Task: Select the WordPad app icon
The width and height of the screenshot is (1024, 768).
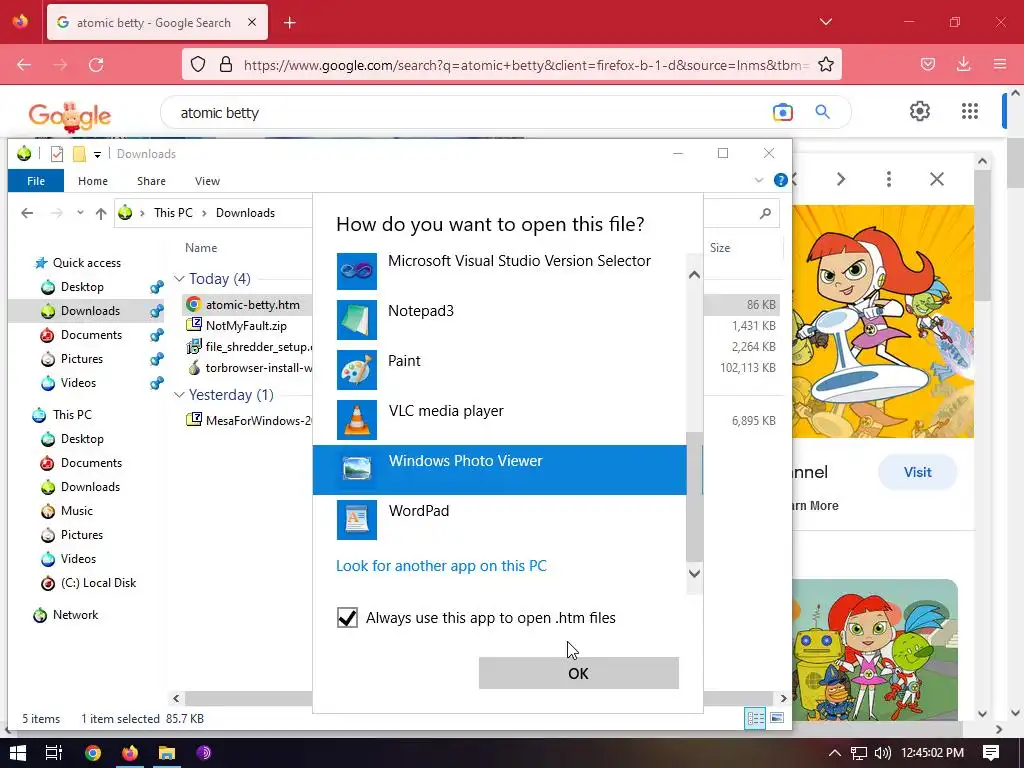Action: [x=357, y=520]
